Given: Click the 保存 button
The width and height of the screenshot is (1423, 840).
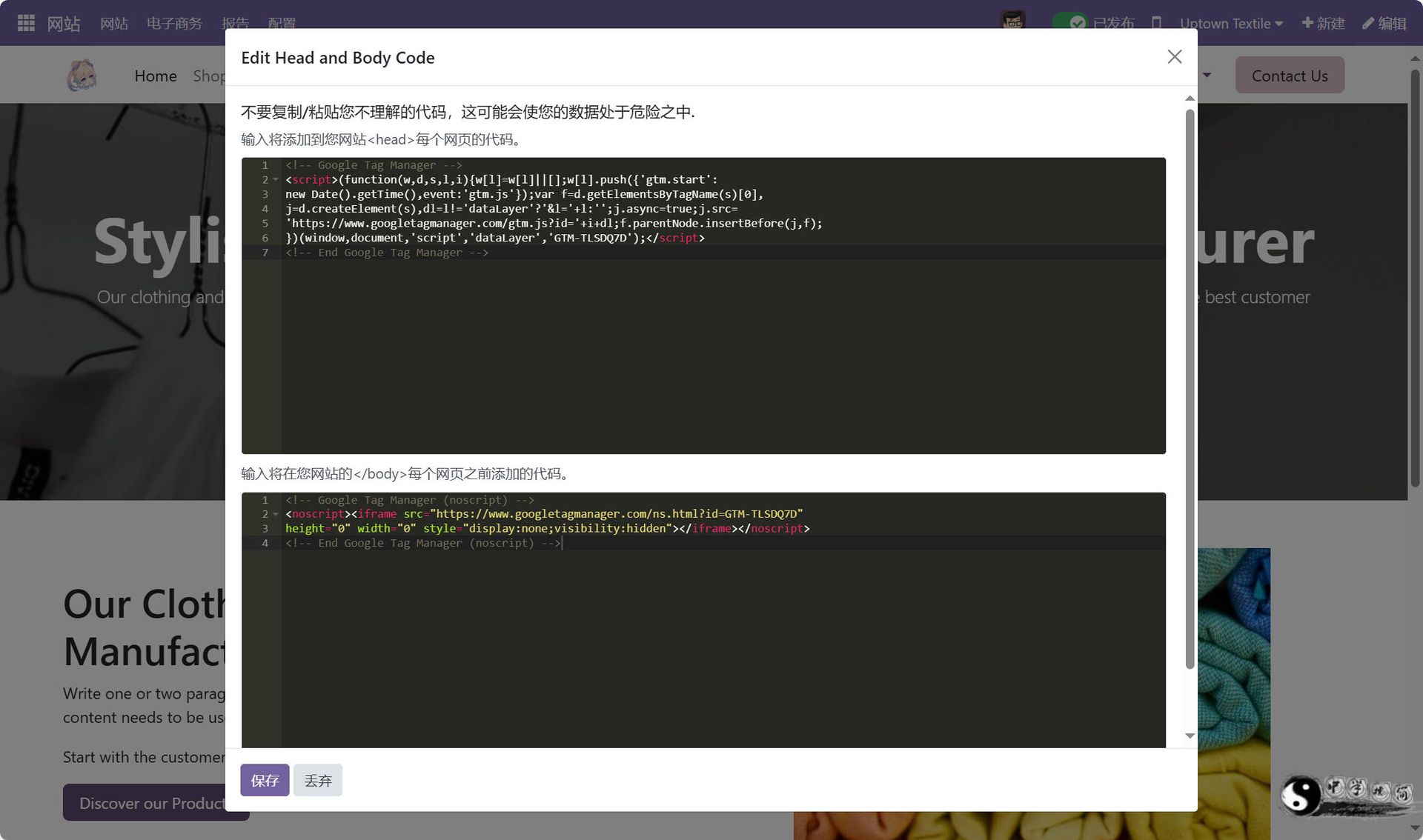Looking at the screenshot, I should coord(265,780).
